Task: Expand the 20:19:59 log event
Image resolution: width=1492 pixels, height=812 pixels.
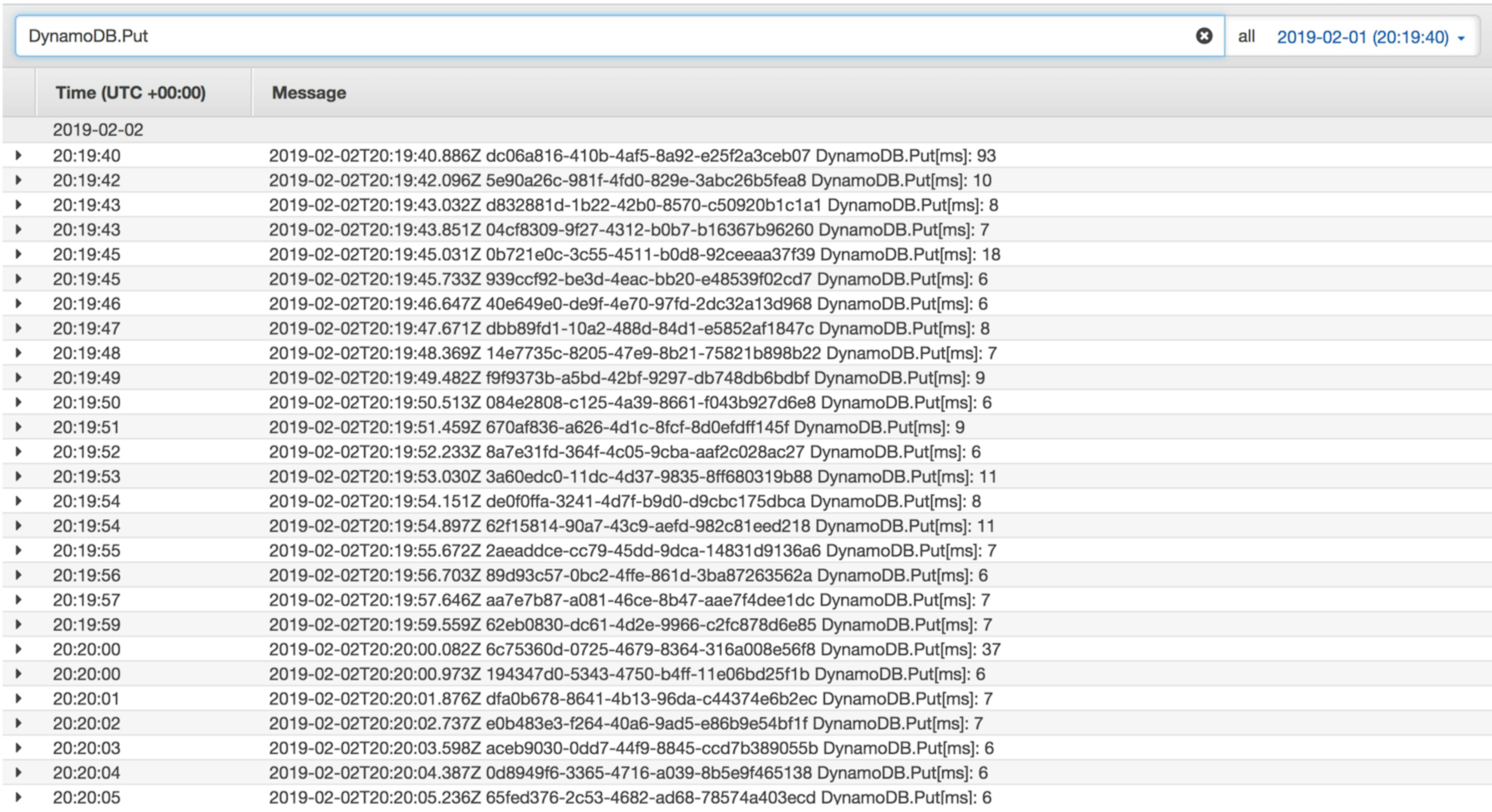Action: [x=19, y=624]
